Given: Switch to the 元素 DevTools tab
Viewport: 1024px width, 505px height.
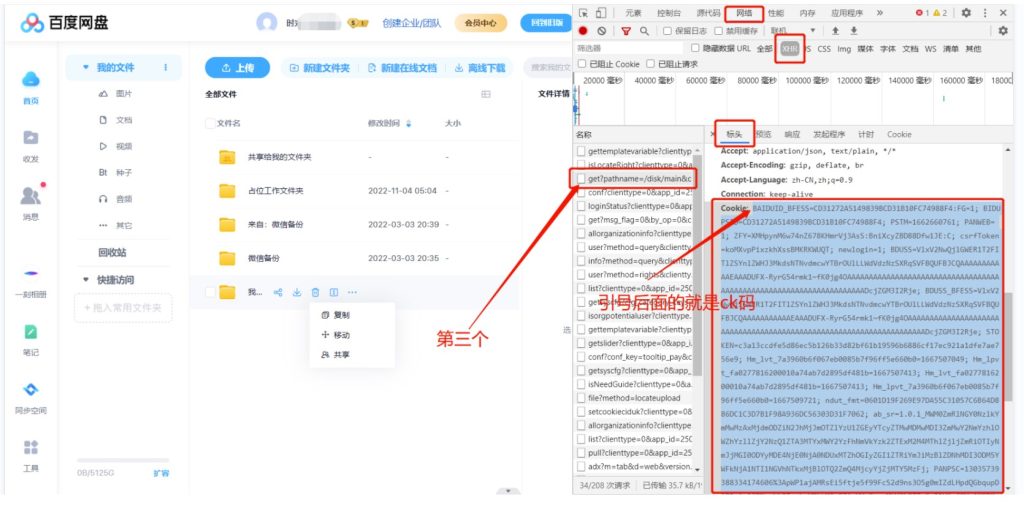Looking at the screenshot, I should (633, 12).
